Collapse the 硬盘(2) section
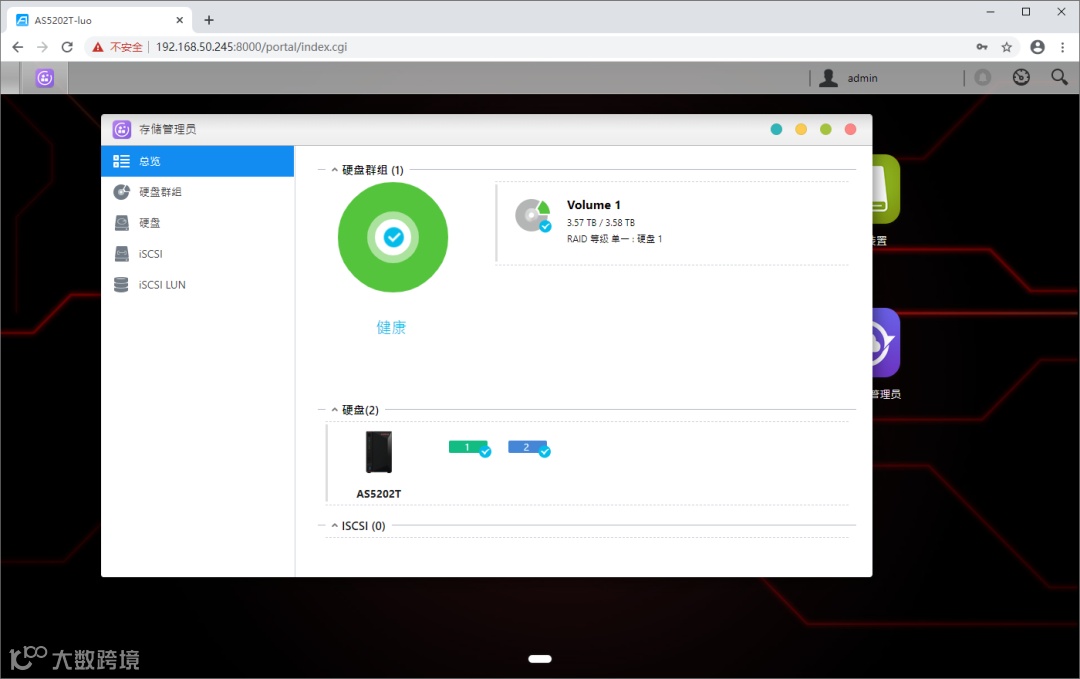The width and height of the screenshot is (1080, 679). coord(333,409)
